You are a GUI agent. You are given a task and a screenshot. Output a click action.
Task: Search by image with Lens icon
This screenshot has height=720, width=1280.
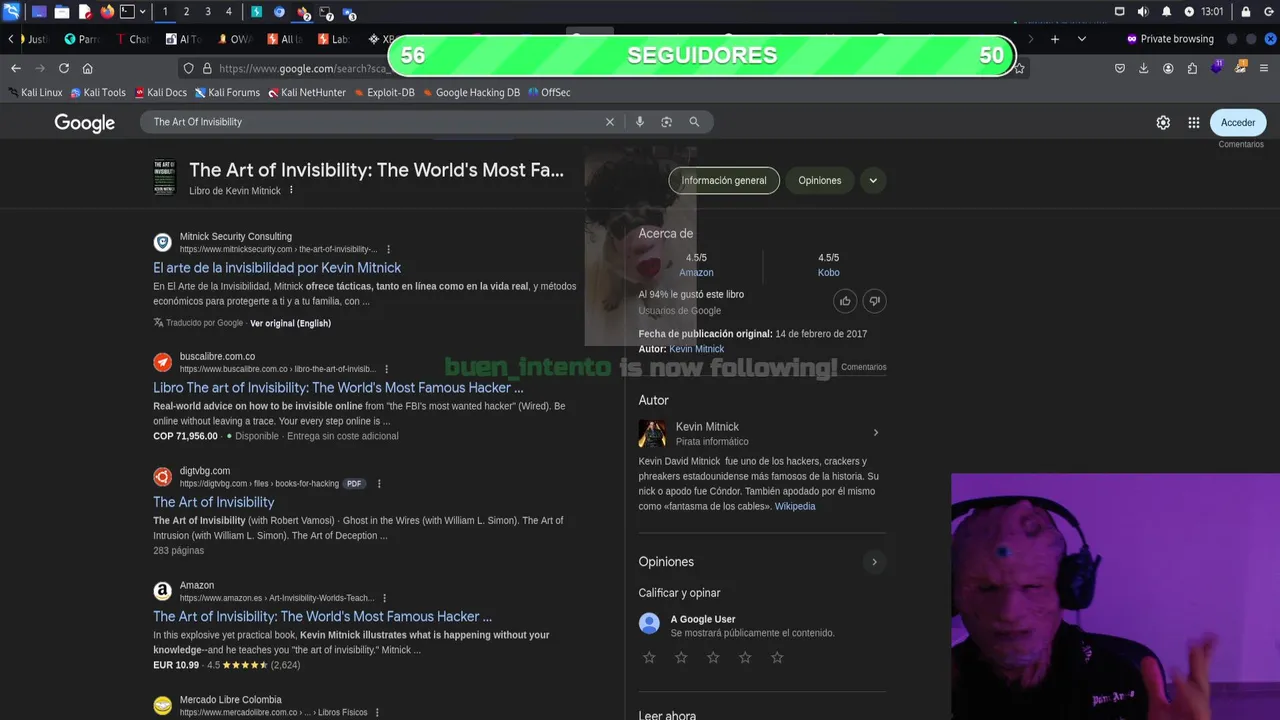click(x=666, y=122)
